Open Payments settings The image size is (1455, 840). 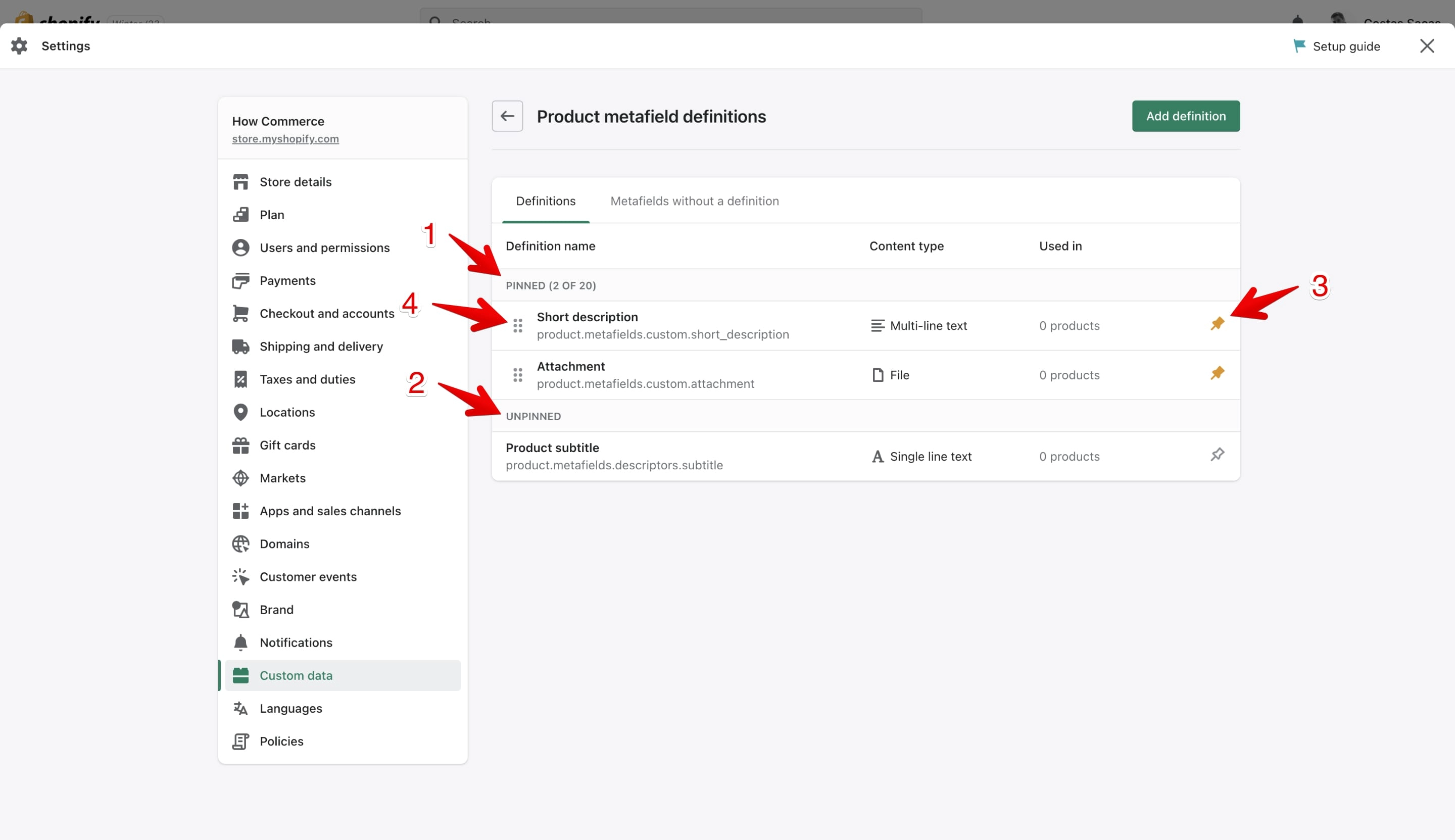click(343, 280)
